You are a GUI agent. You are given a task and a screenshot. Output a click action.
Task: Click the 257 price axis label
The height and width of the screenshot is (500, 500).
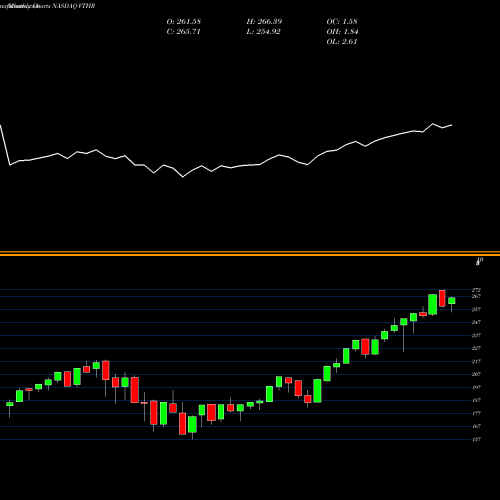tap(476, 309)
